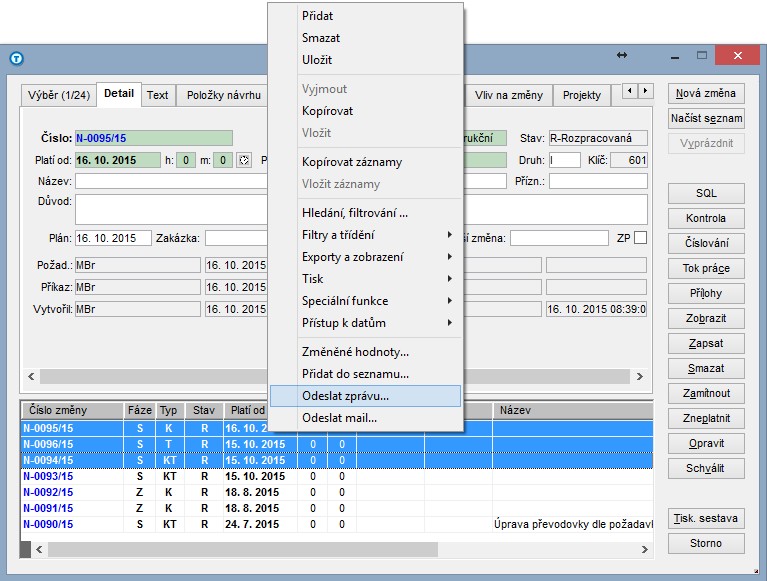Choose Kopírovat záznamy menu entry
The image size is (767, 581).
[x=365, y=162]
